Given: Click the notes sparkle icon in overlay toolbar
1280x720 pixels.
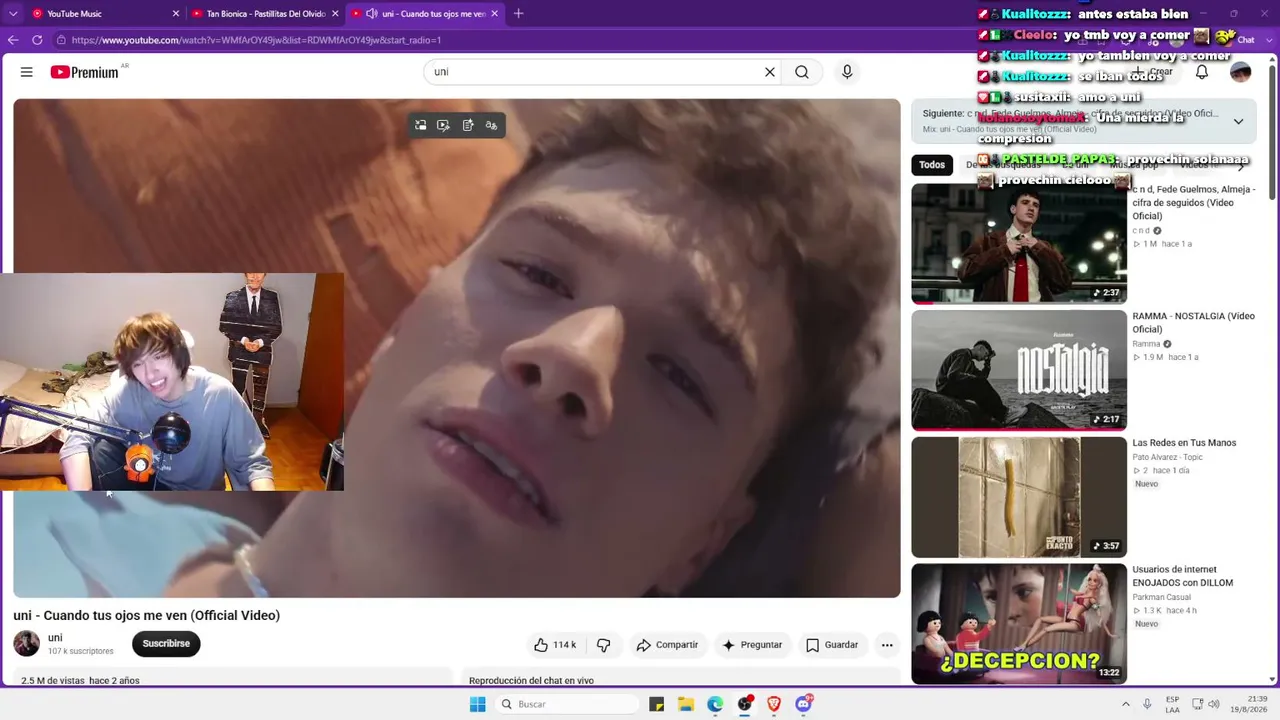Looking at the screenshot, I should coord(468,125).
